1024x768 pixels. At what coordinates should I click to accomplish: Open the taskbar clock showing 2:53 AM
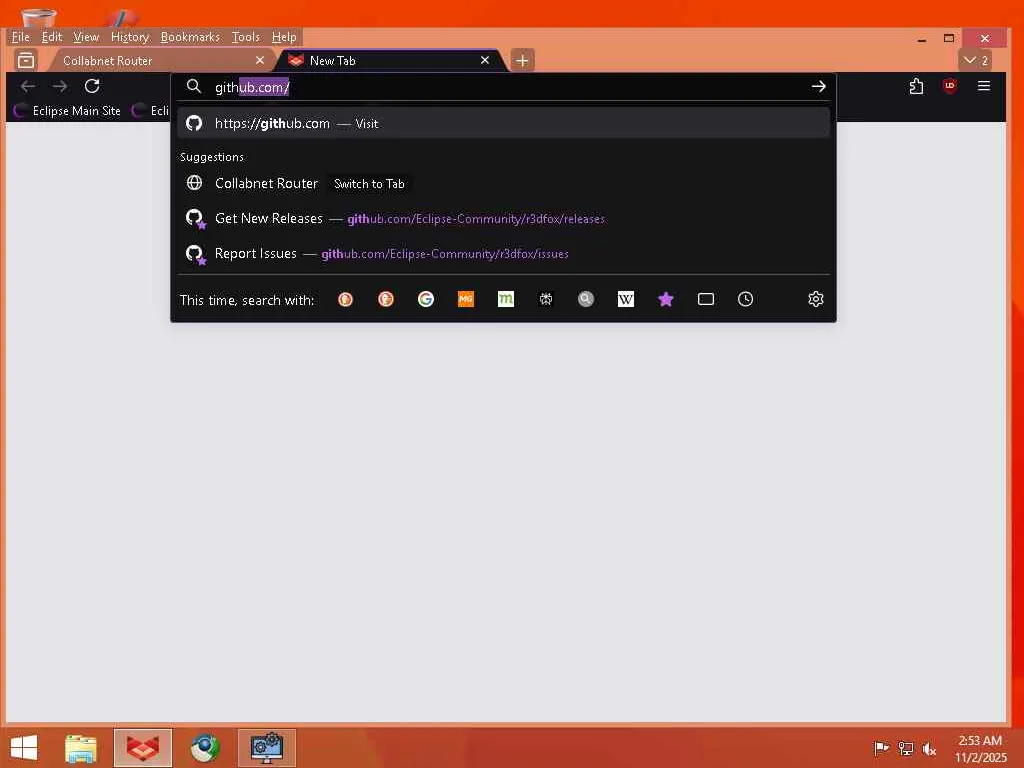pos(980,748)
